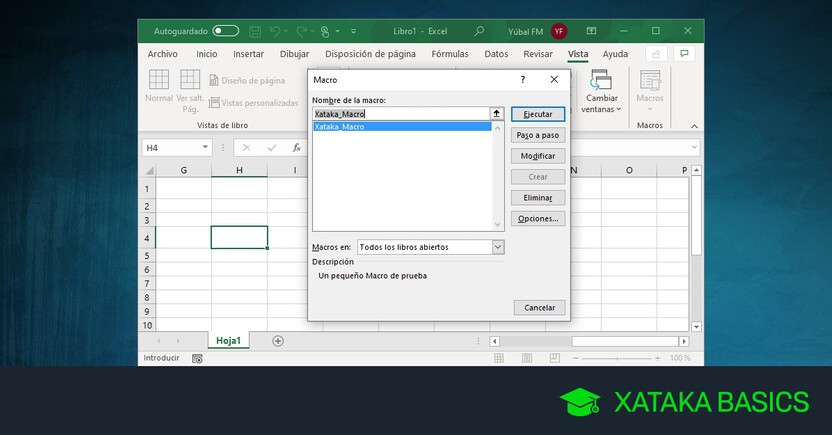Click the Undo arrow icon

[x=277, y=31]
